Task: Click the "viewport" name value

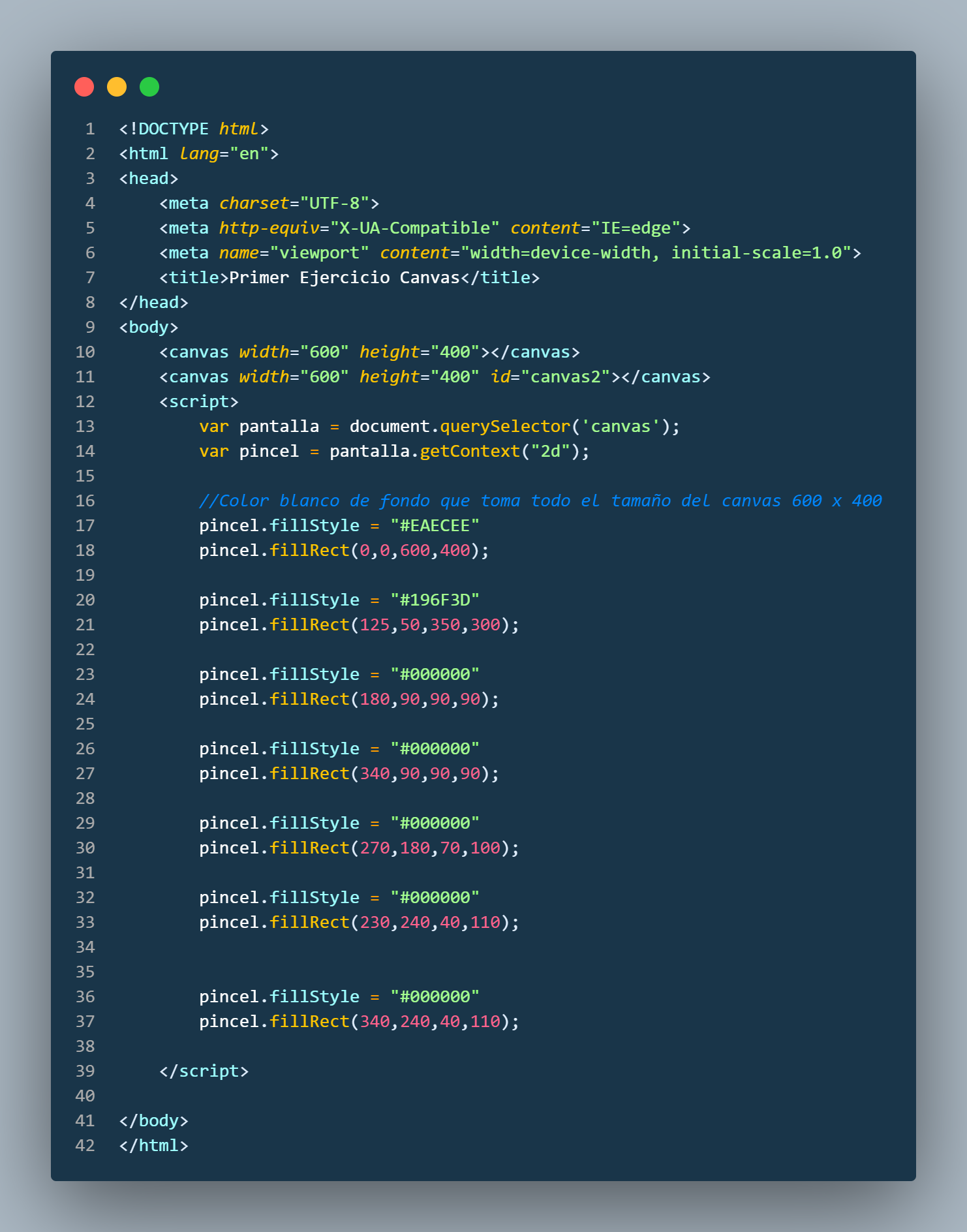Action: [320, 253]
